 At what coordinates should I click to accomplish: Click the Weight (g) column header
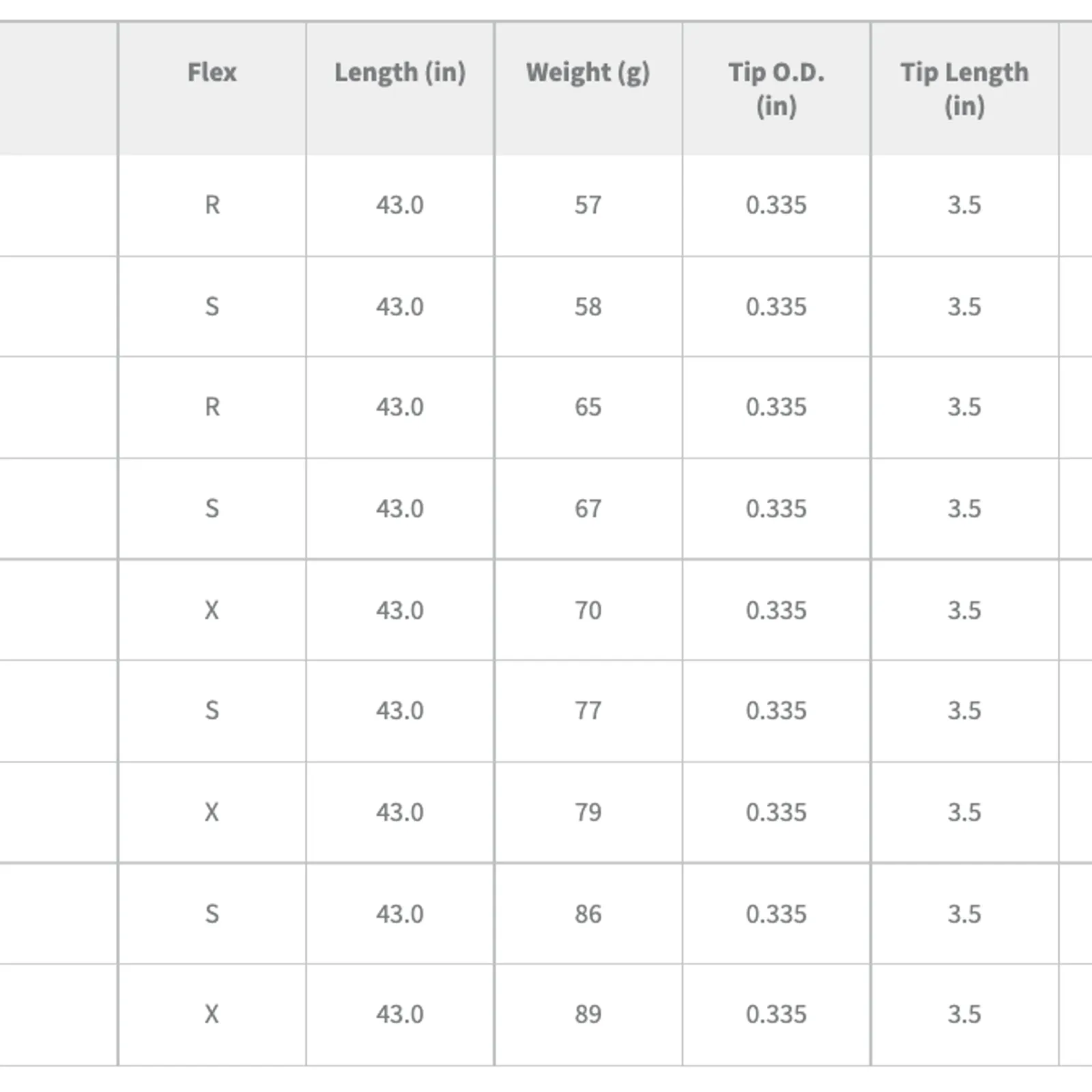(588, 89)
